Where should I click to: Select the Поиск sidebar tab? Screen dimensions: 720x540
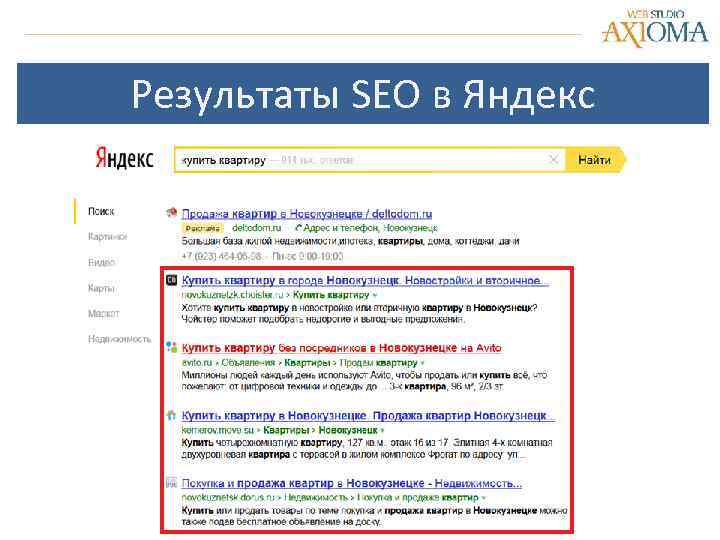point(101,212)
